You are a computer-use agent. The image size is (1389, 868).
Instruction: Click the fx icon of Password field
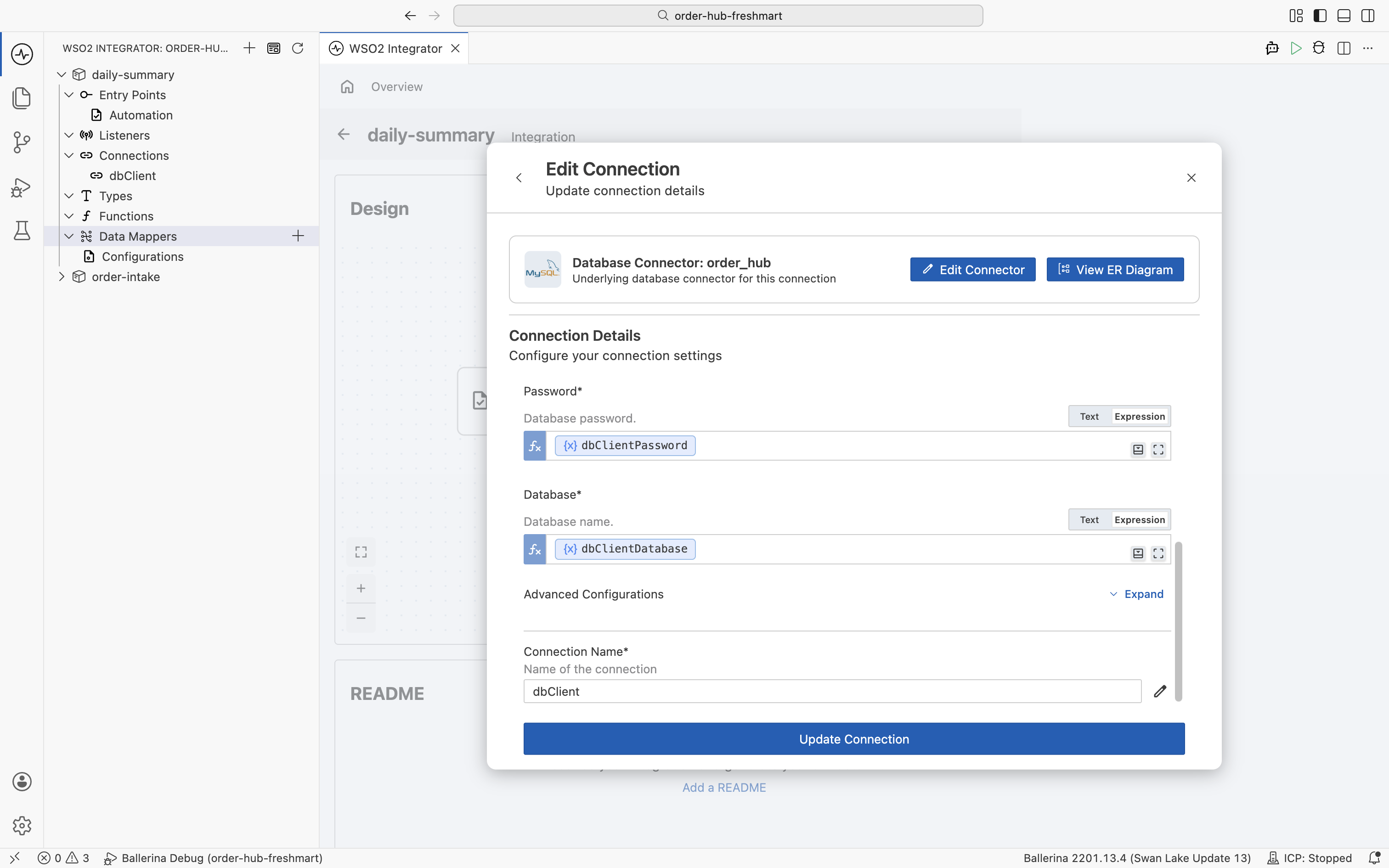534,446
